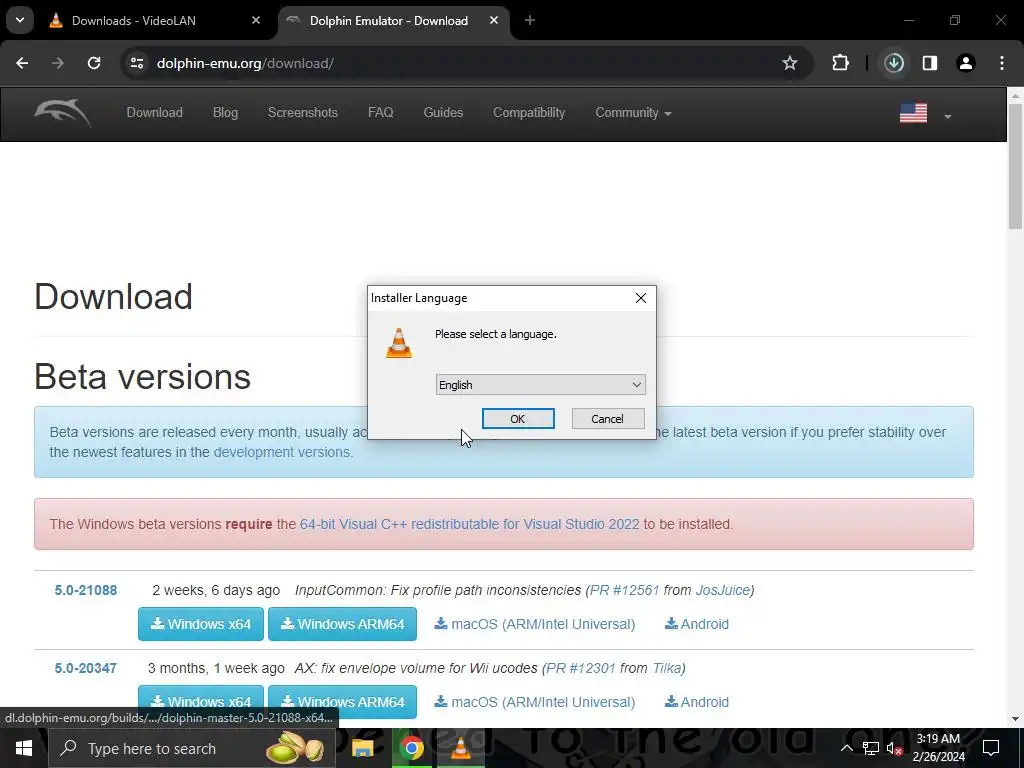This screenshot has height=768, width=1024.
Task: Open Chrome three-dot menu
Action: tap(1002, 63)
